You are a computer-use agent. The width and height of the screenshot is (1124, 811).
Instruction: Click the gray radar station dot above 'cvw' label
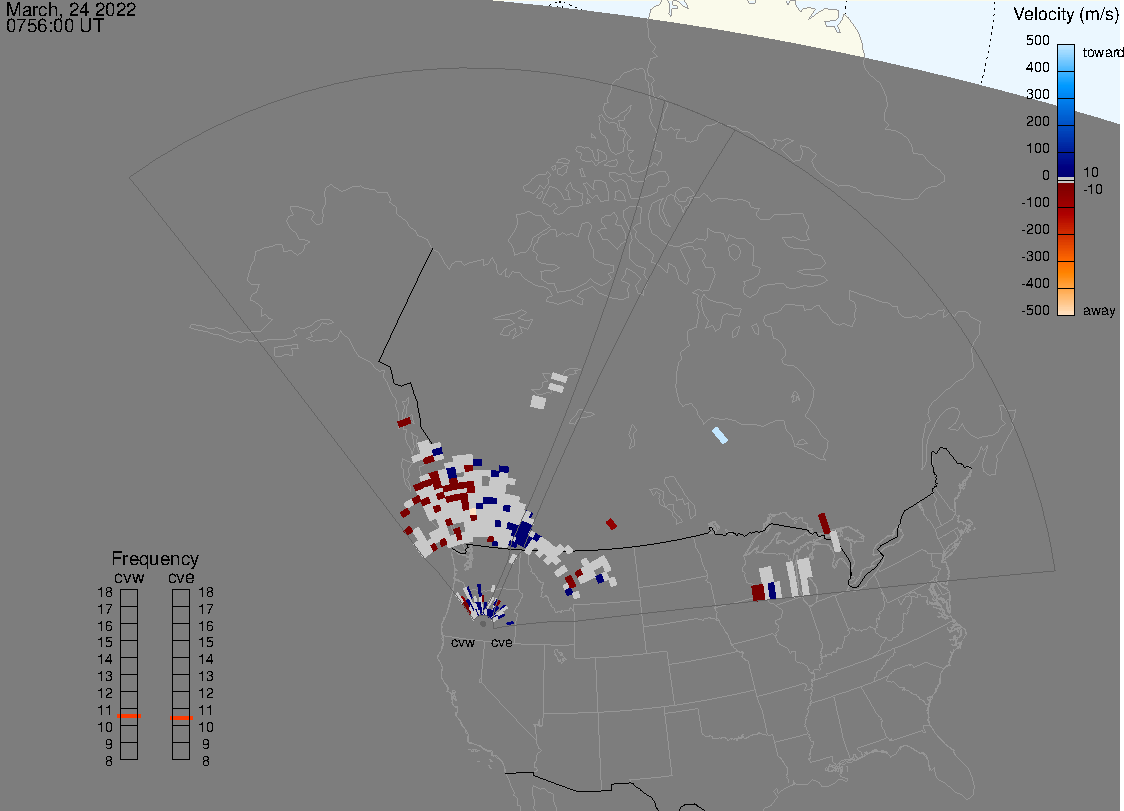483,624
